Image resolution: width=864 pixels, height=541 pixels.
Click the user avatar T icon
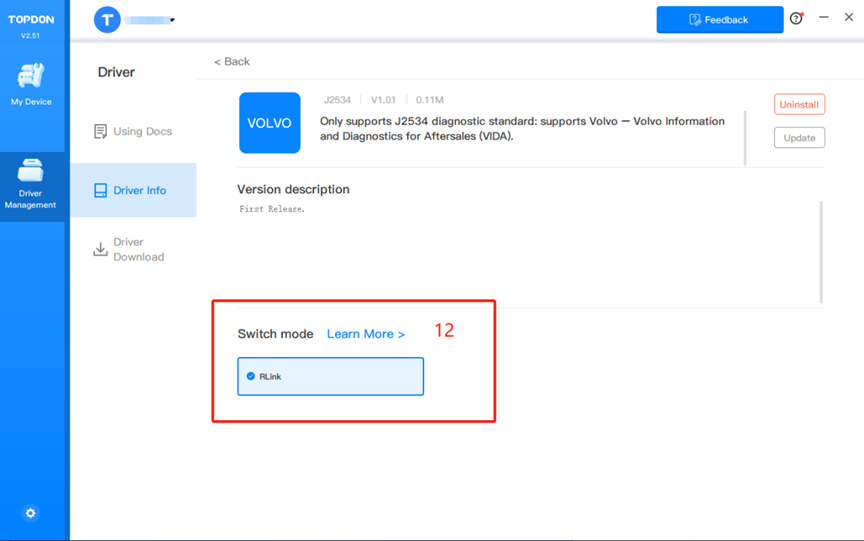pos(107,20)
